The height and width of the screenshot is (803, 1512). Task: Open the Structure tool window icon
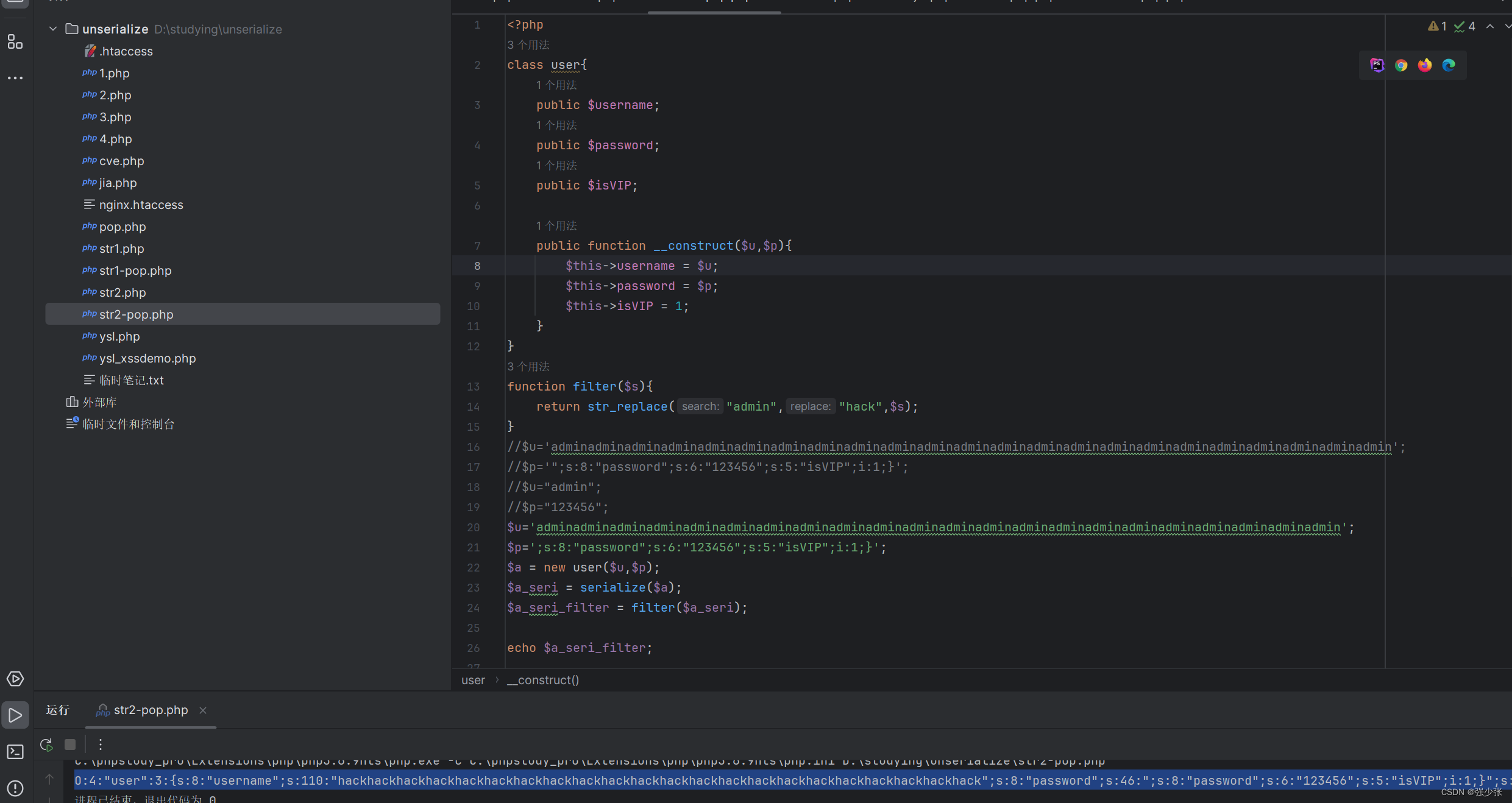pyautogui.click(x=15, y=42)
